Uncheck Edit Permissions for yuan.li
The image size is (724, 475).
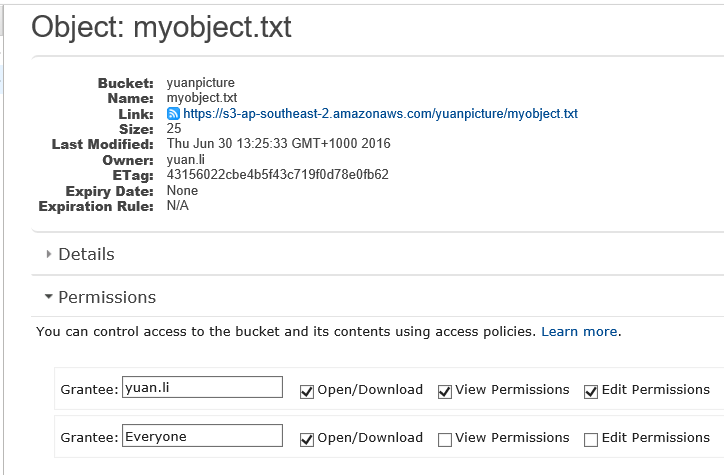click(591, 391)
